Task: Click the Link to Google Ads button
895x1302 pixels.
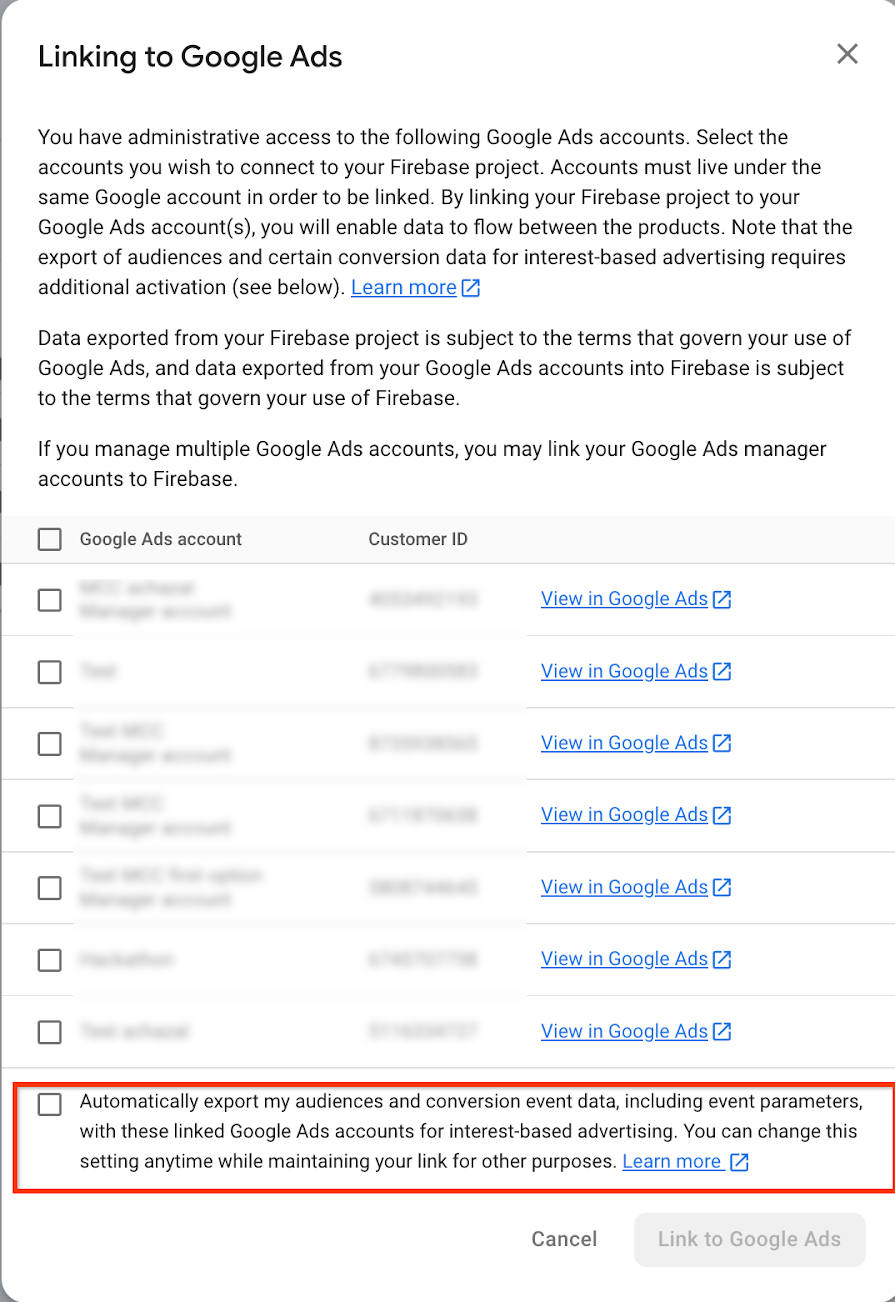Action: coord(749,1239)
